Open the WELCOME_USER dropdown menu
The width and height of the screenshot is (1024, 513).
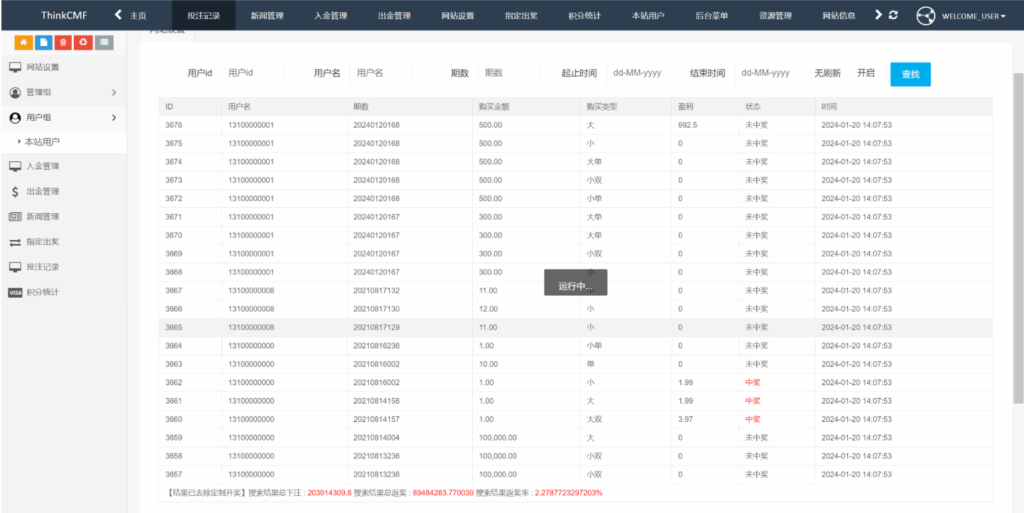973,16
